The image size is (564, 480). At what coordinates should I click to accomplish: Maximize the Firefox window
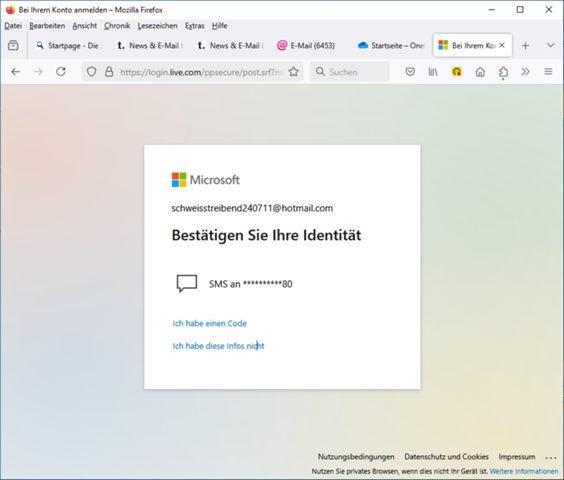coord(520,10)
